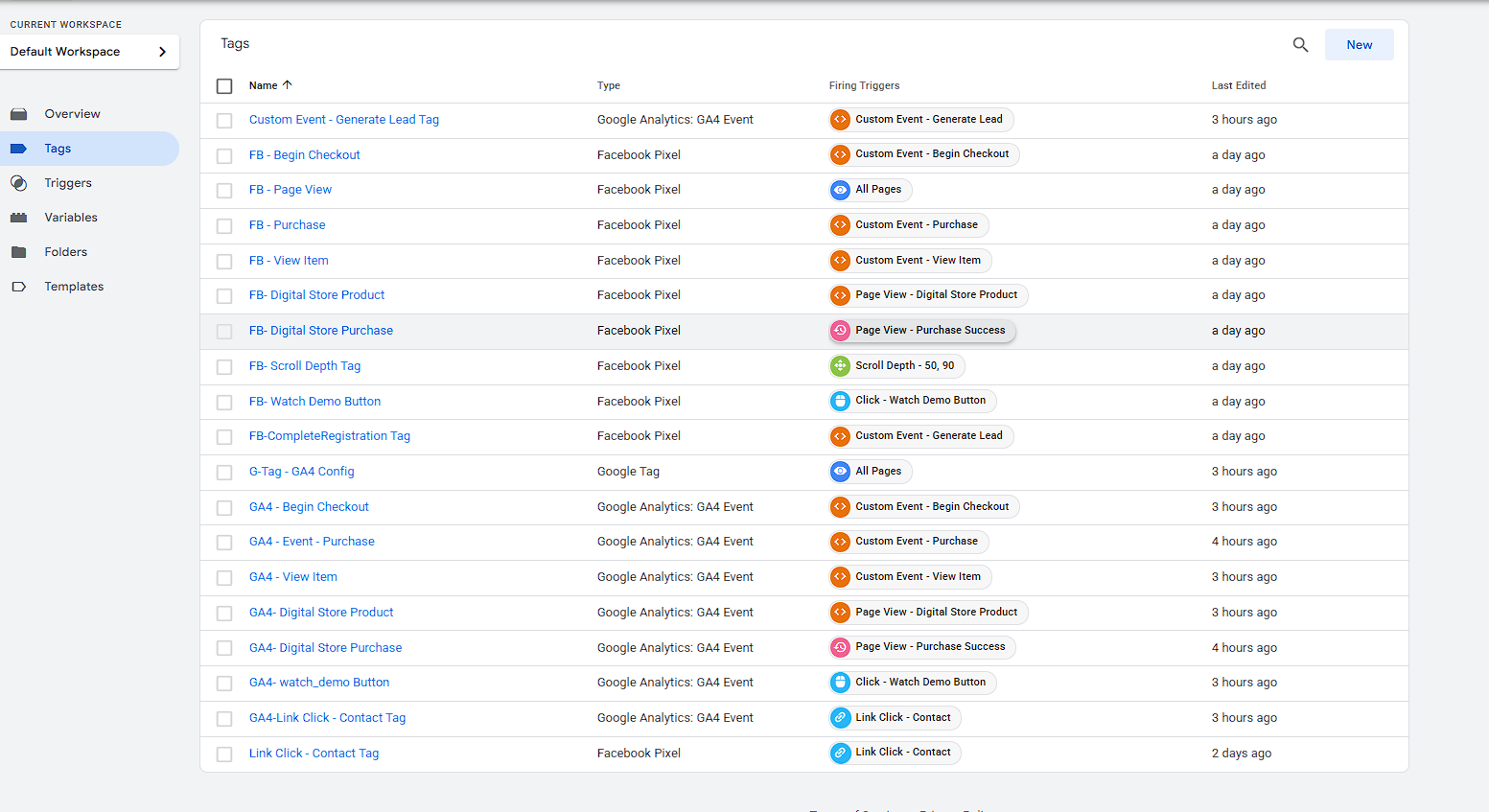Click the All Pages trigger icon for G-Tag row

841,472
